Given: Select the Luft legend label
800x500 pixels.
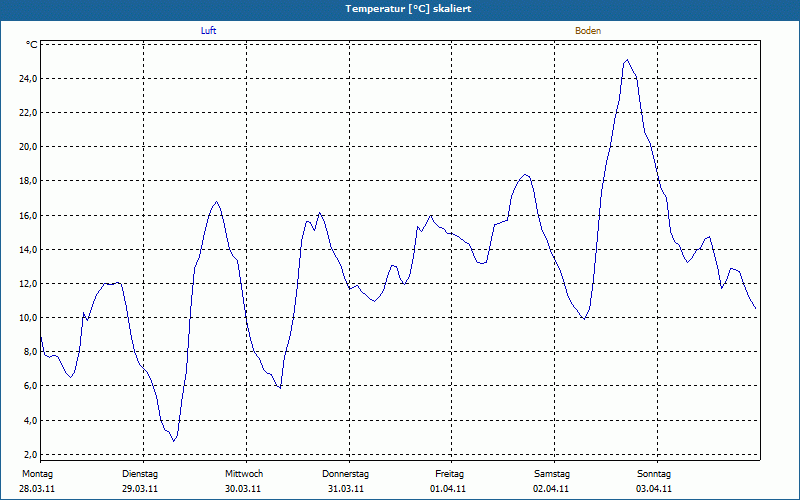Looking at the screenshot, I should 208,31.
